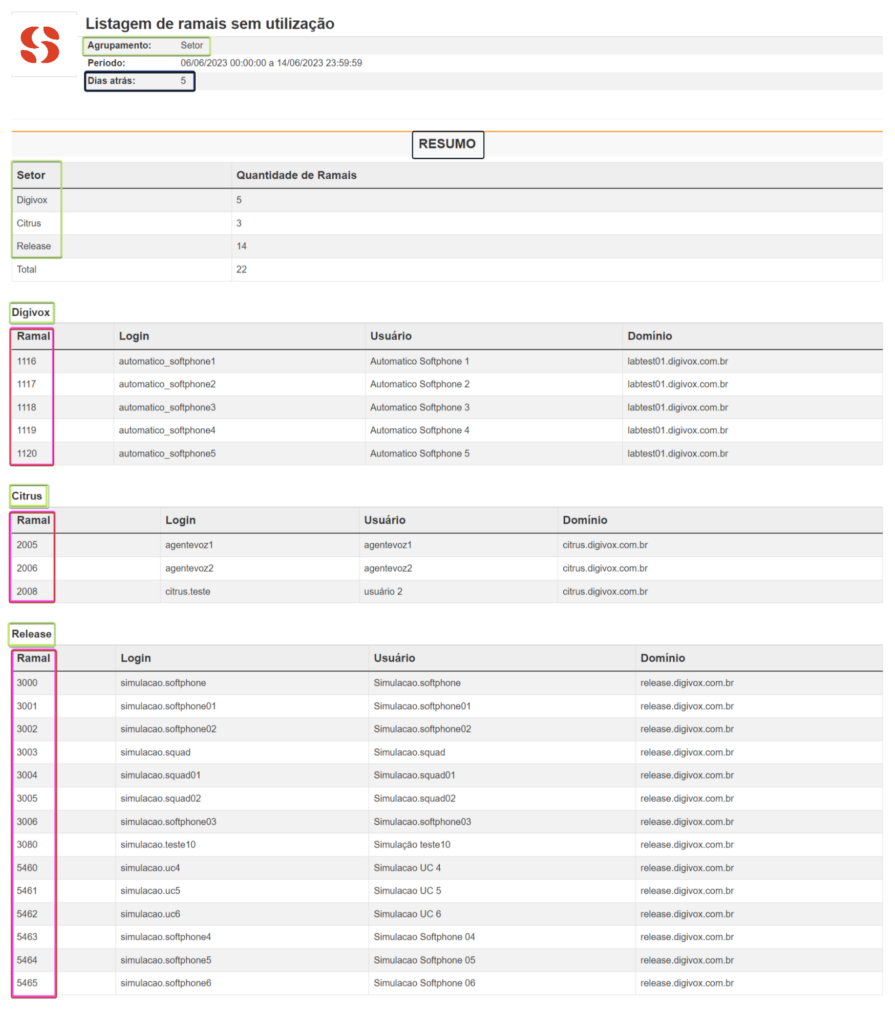Click user 'Automatico Softphone 2'
895x1024 pixels.
click(x=420, y=384)
